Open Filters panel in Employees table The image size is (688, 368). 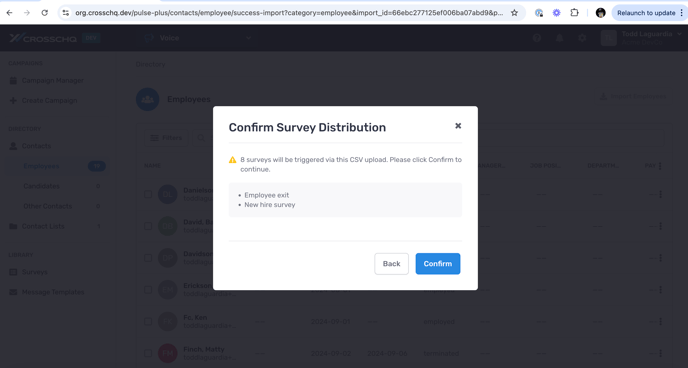166,138
